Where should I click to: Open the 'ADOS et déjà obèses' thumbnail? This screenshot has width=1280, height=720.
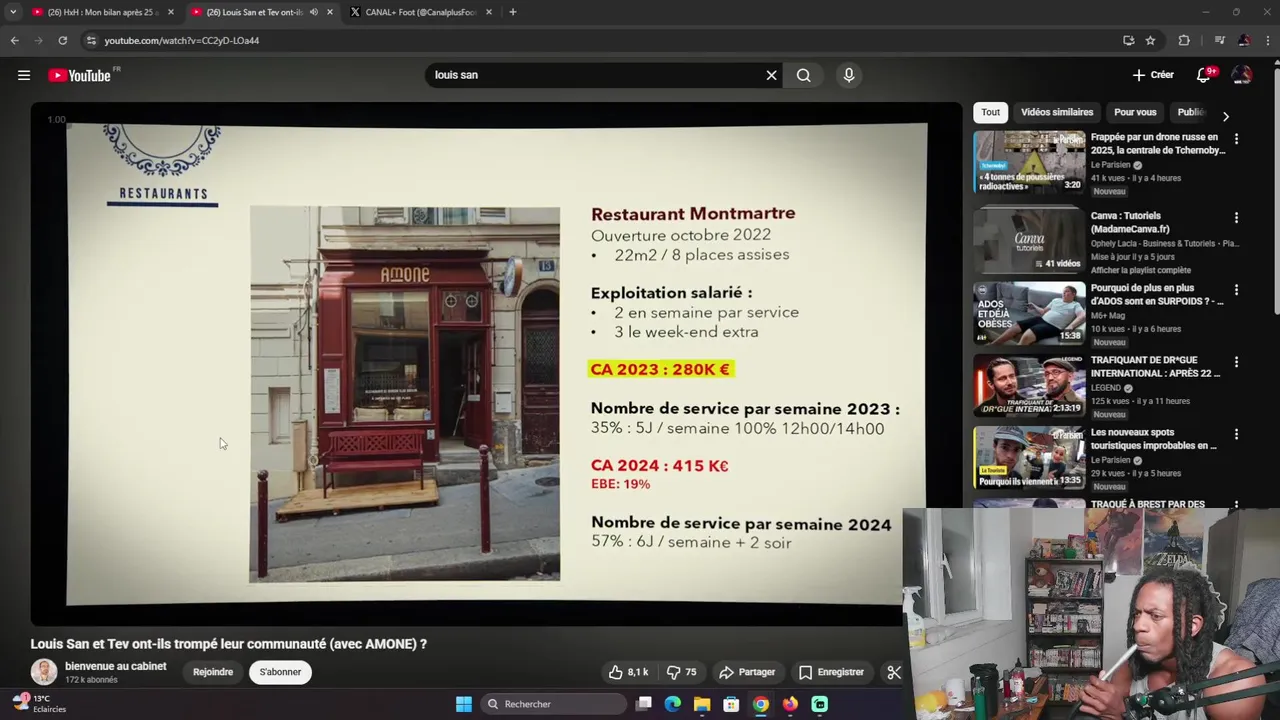click(x=1029, y=313)
